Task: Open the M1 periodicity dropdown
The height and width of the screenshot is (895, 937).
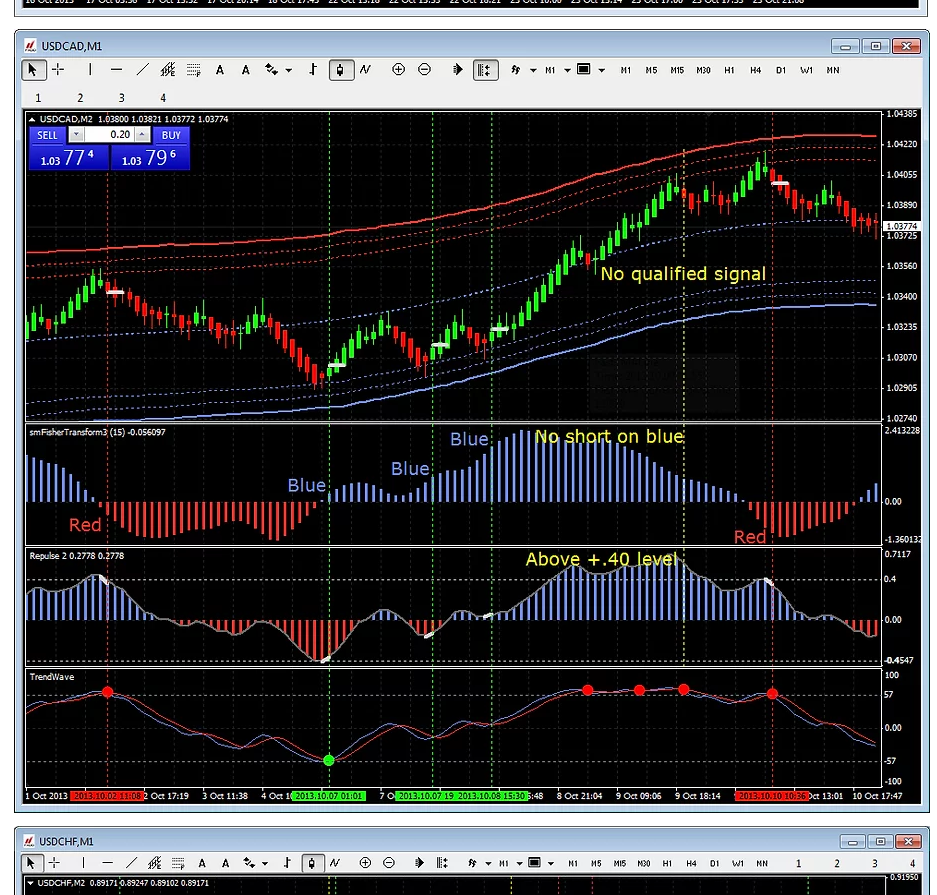Action: click(567, 71)
